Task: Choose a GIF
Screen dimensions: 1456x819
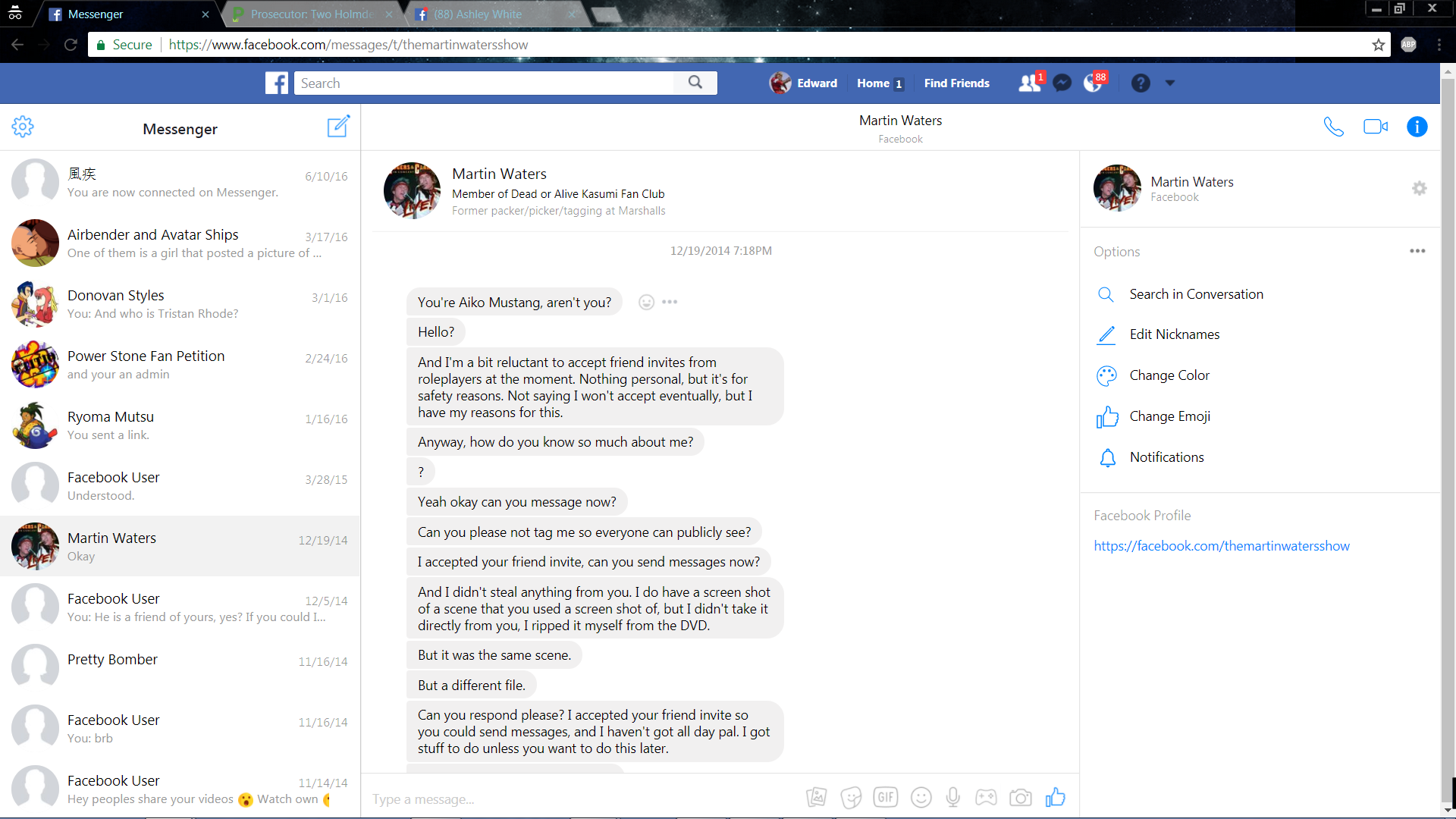Action: 886,797
